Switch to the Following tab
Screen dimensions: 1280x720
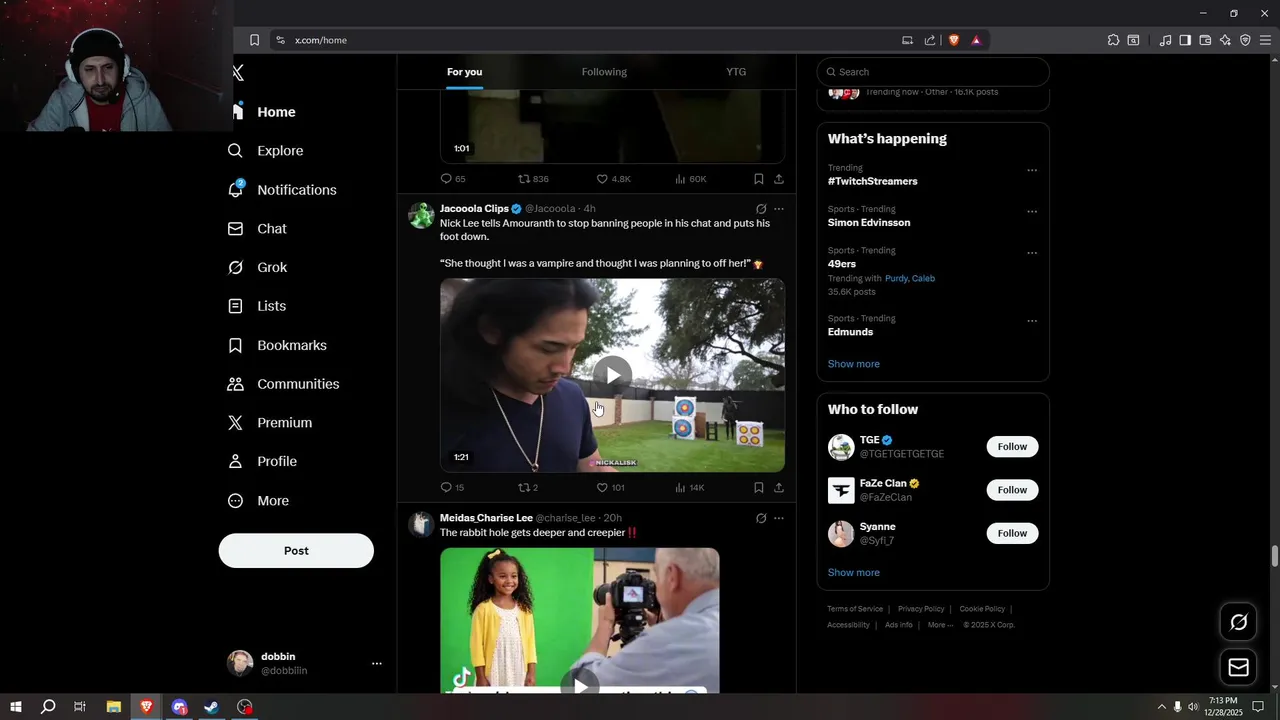[604, 72]
